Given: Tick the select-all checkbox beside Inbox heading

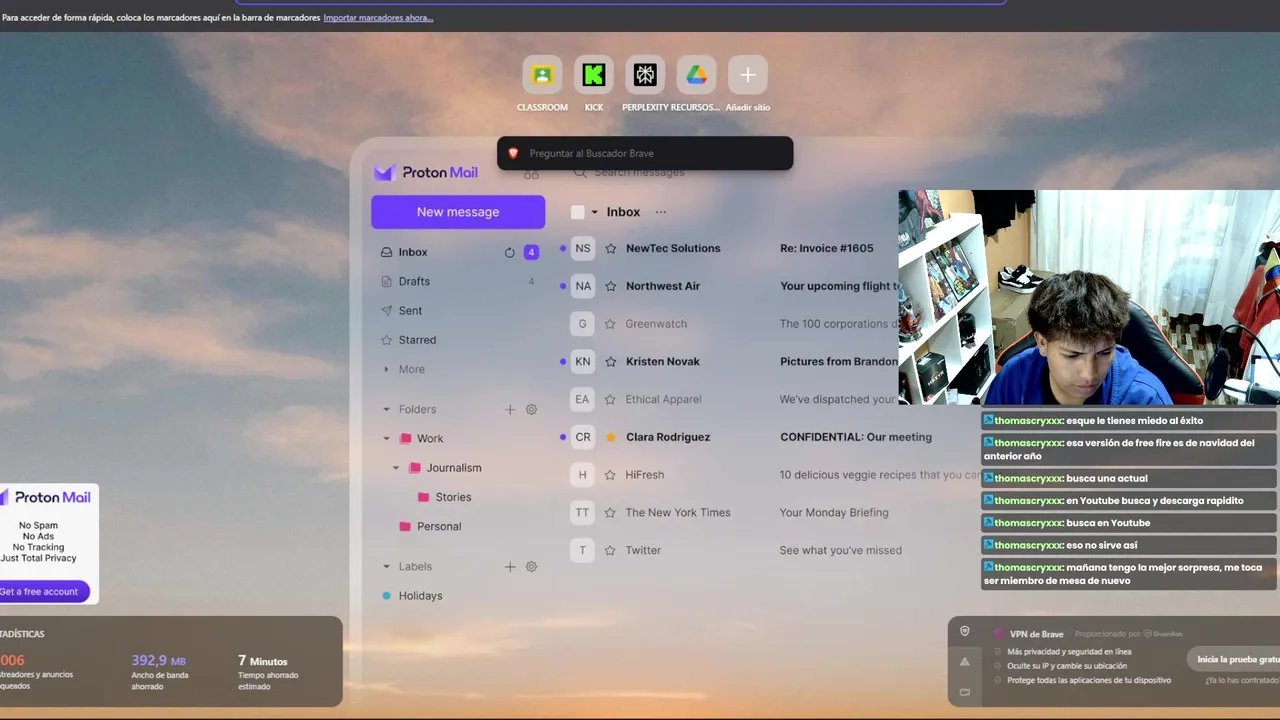Looking at the screenshot, I should point(577,212).
